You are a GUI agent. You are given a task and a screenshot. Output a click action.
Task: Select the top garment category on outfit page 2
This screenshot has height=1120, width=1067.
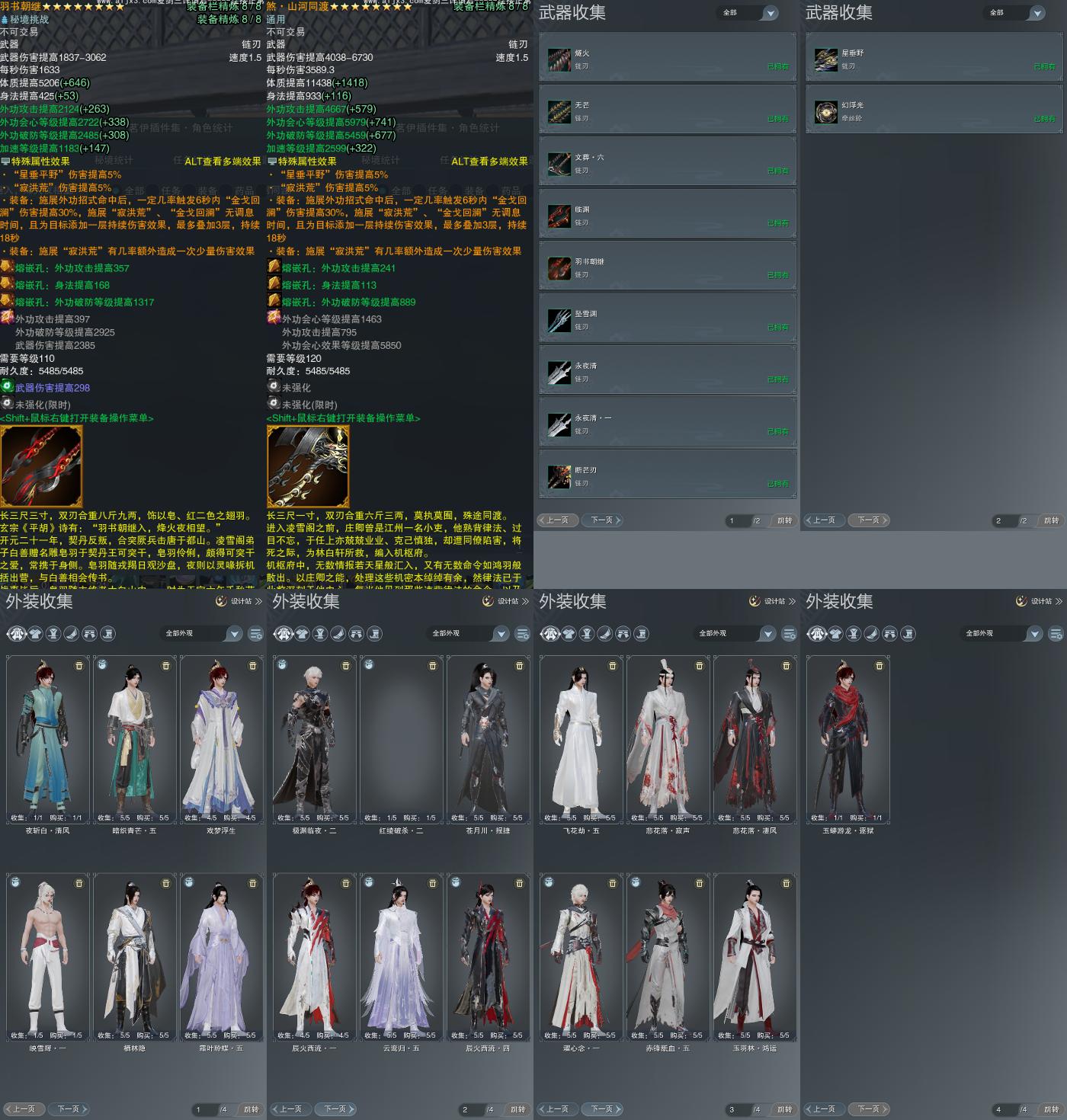(x=303, y=634)
